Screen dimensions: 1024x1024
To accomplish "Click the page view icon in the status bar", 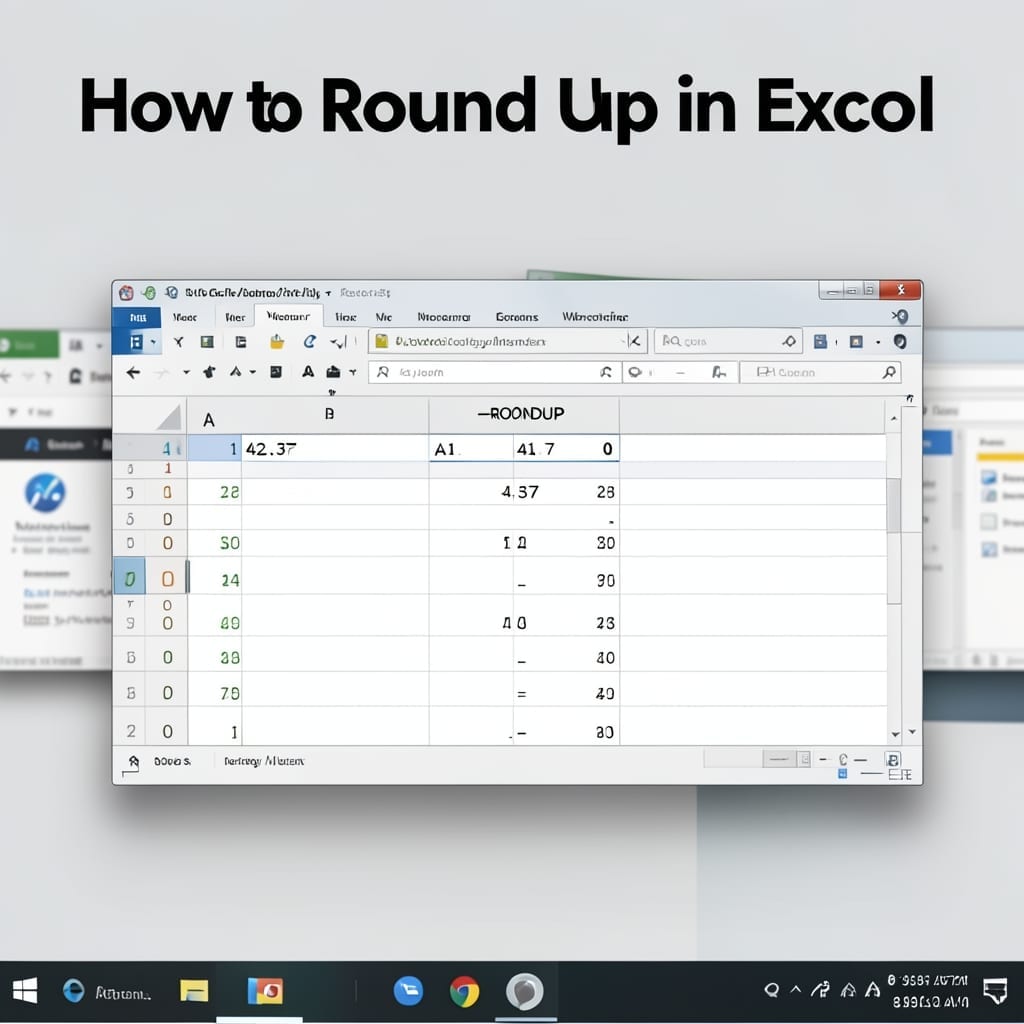I will [x=892, y=760].
